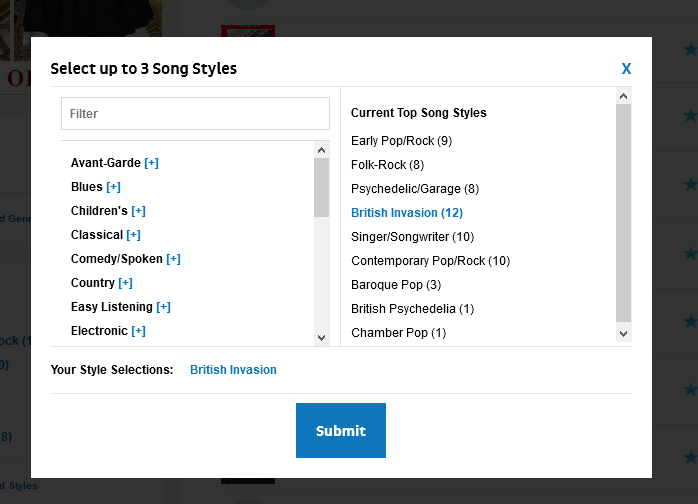Choose the Folk-Rock (8) style
The width and height of the screenshot is (698, 504).
[387, 165]
